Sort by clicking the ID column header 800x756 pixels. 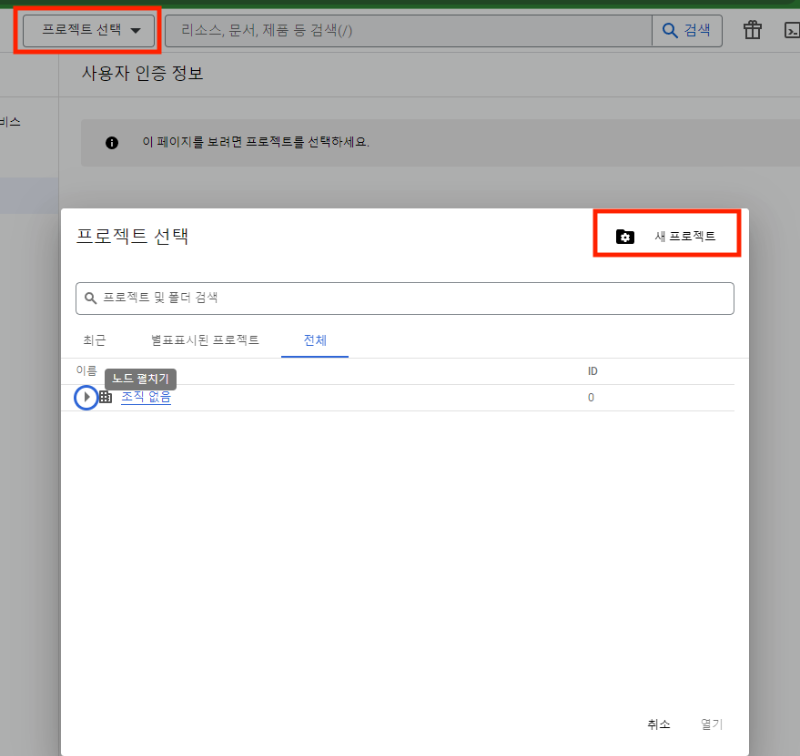tap(592, 370)
